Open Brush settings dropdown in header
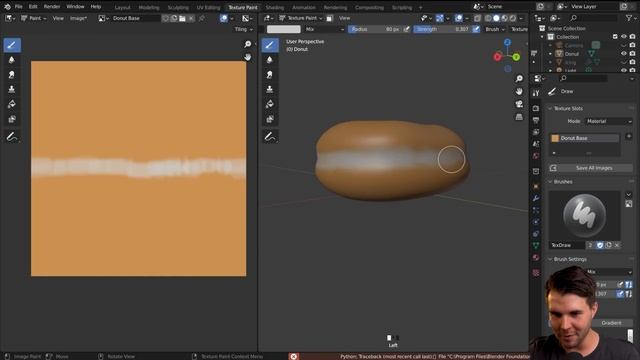Screen dimensions: 640x360 pos(495,29)
